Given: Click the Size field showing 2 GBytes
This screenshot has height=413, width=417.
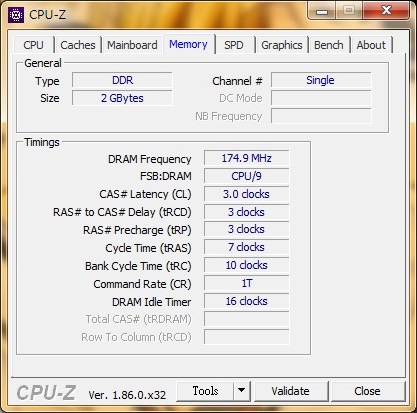Looking at the screenshot, I should click(122, 98).
